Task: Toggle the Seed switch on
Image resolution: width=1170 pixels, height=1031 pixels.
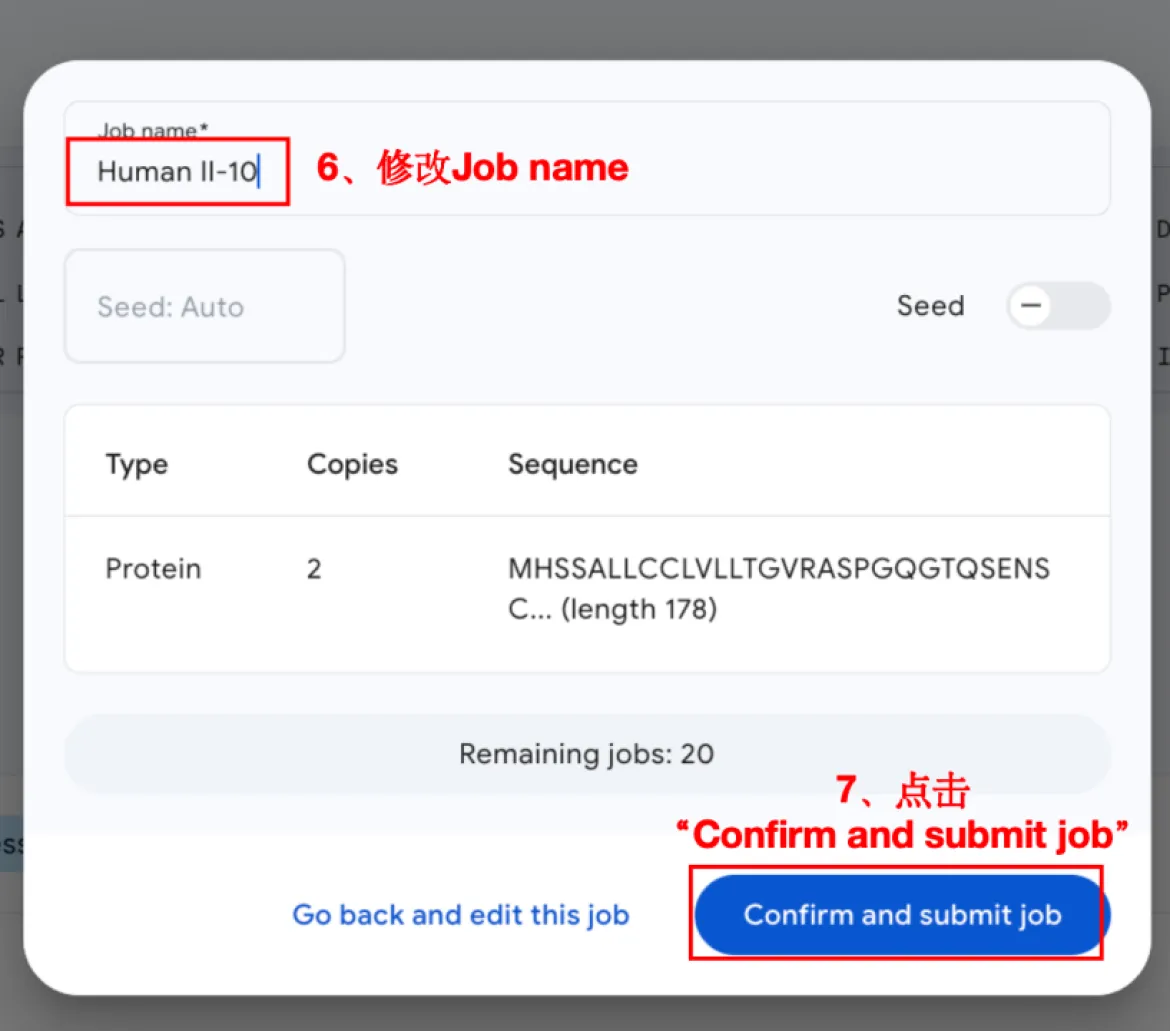Action: 1058,306
